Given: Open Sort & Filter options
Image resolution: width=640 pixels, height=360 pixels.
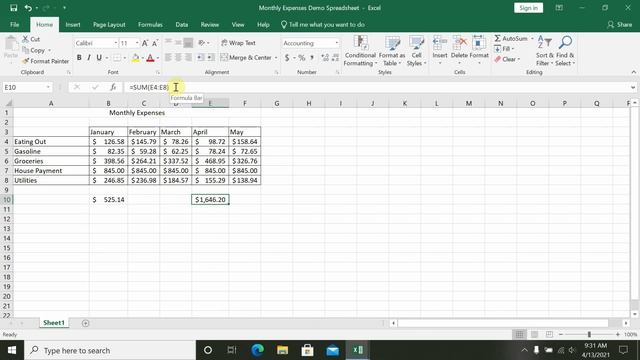Looking at the screenshot, I should coord(544,51).
